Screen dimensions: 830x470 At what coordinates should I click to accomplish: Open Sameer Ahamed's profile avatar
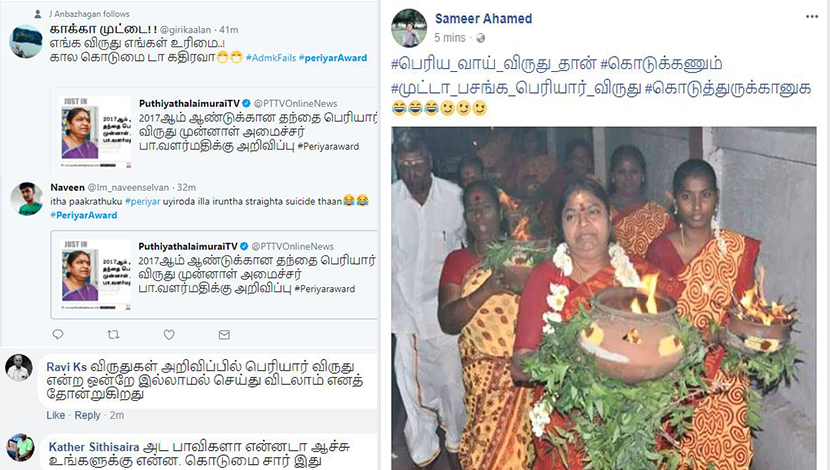[x=409, y=28]
